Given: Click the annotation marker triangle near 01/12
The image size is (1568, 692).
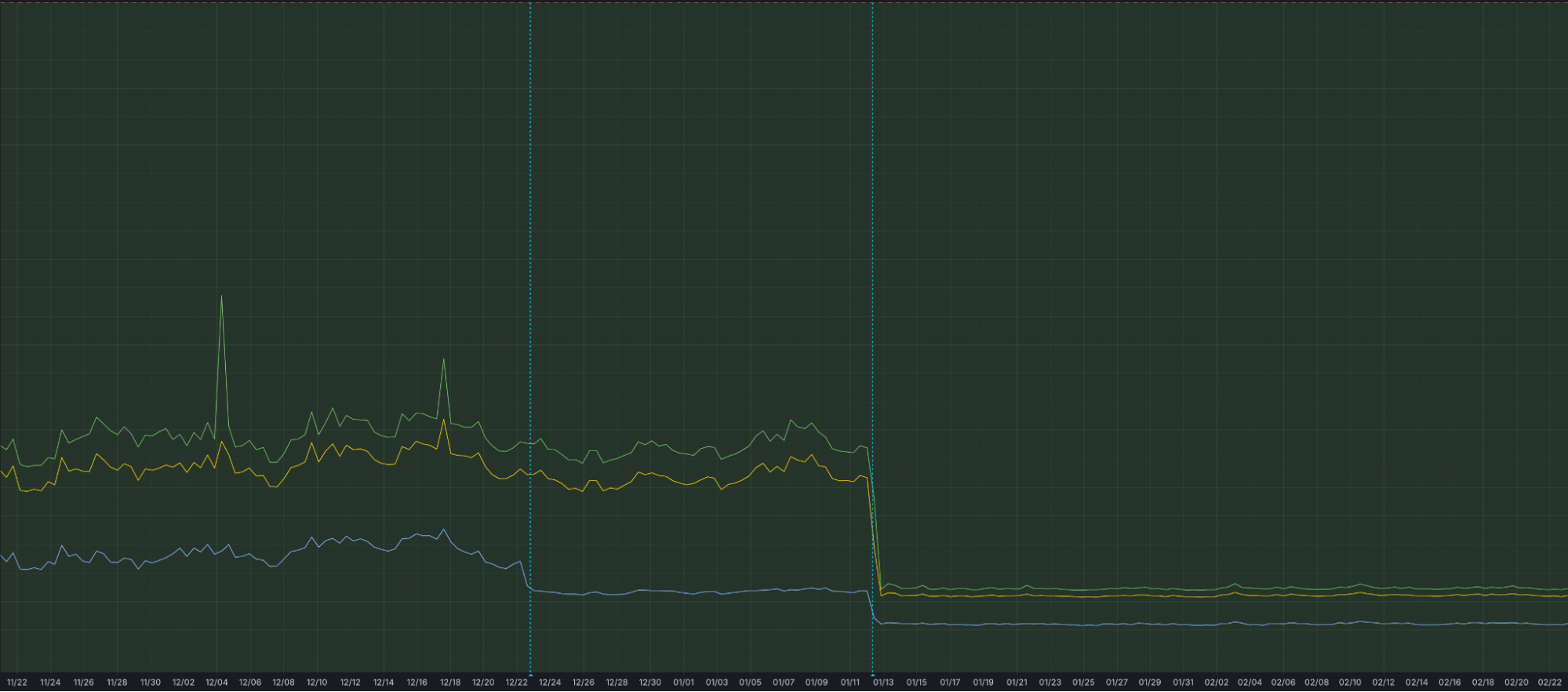Looking at the screenshot, I should pyautogui.click(x=872, y=674).
